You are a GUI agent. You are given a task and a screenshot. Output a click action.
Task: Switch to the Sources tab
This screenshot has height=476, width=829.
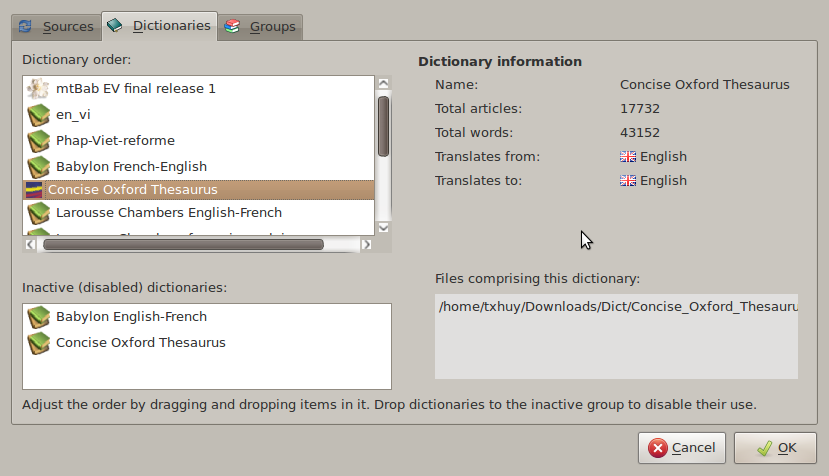56,26
